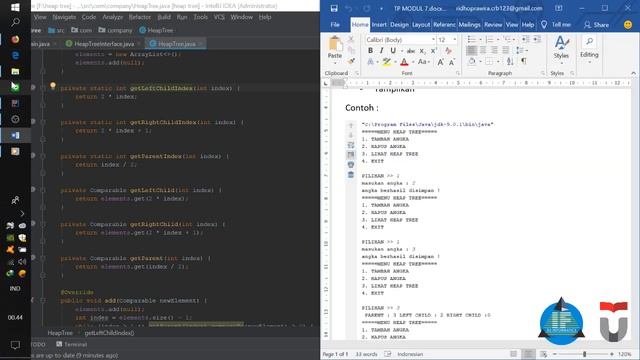Open the Design tab in Word
Image resolution: width=640 pixels, height=360 pixels.
399,25
